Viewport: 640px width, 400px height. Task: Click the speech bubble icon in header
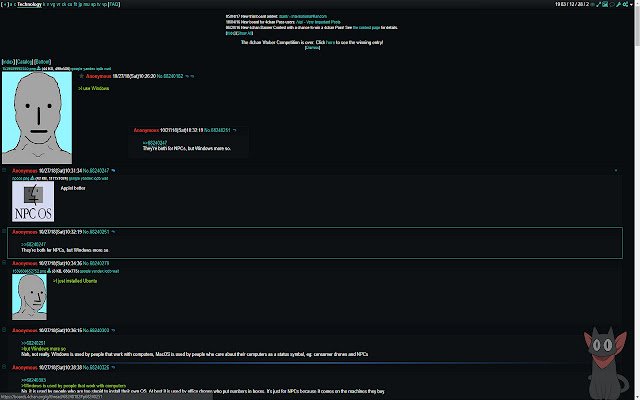pos(612,4)
